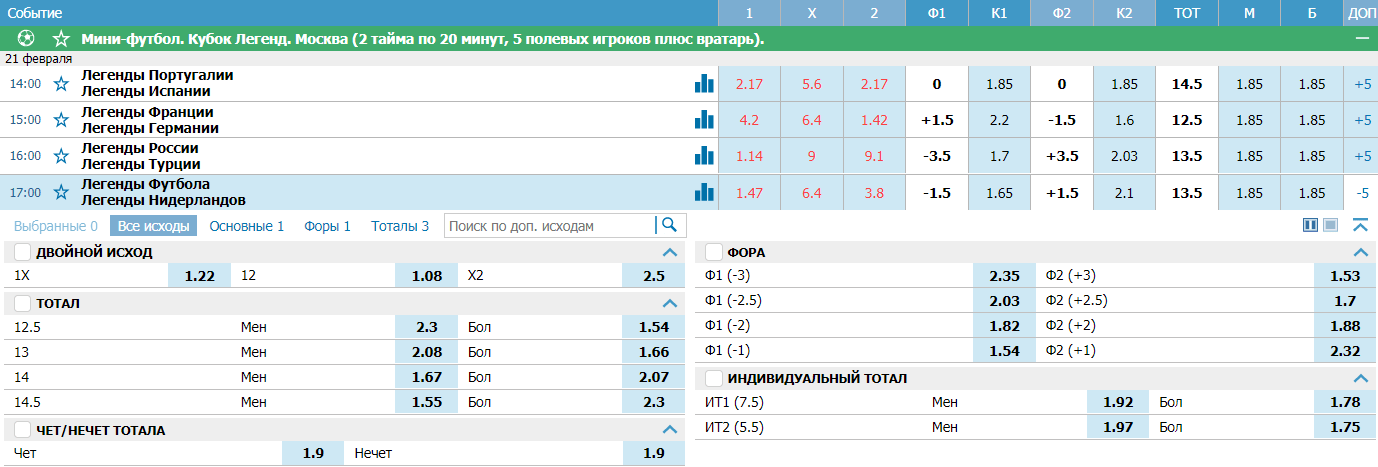This screenshot has height=467, width=1378.
Task: Pick ИТ2 (5.5) over at 1.75
Action: coord(1346,428)
